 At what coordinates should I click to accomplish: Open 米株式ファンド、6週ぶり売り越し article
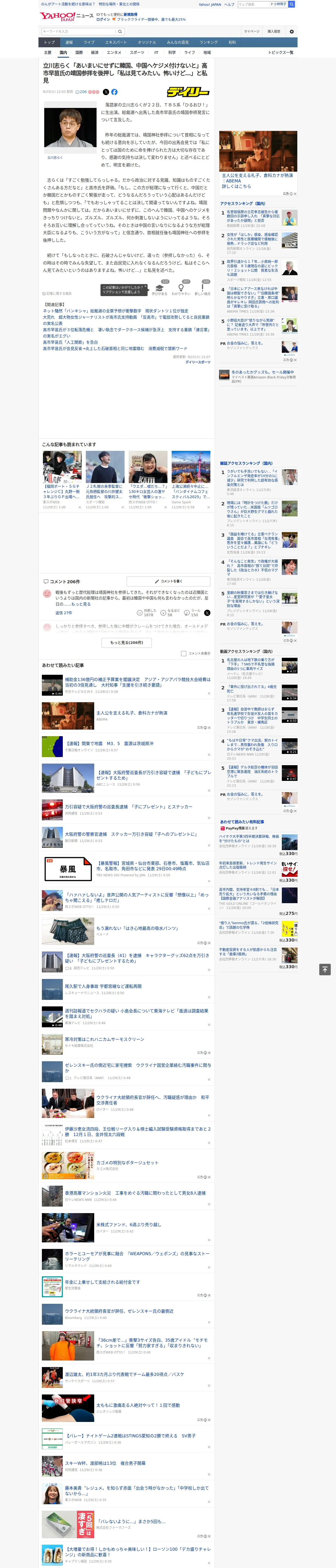coord(129,1224)
